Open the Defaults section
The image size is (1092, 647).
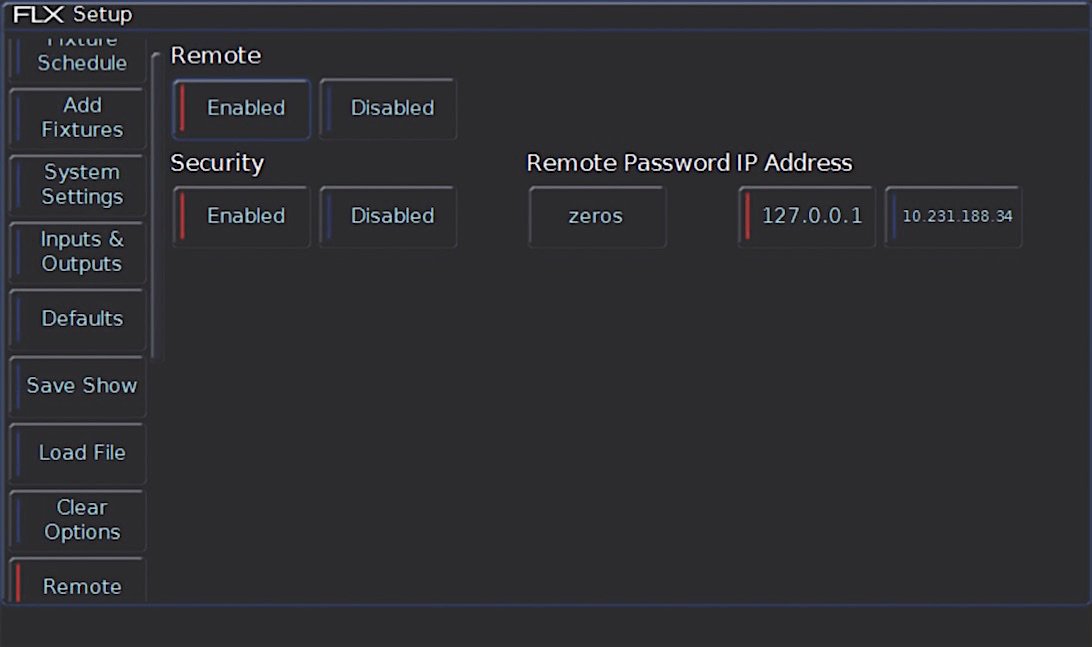[77, 319]
